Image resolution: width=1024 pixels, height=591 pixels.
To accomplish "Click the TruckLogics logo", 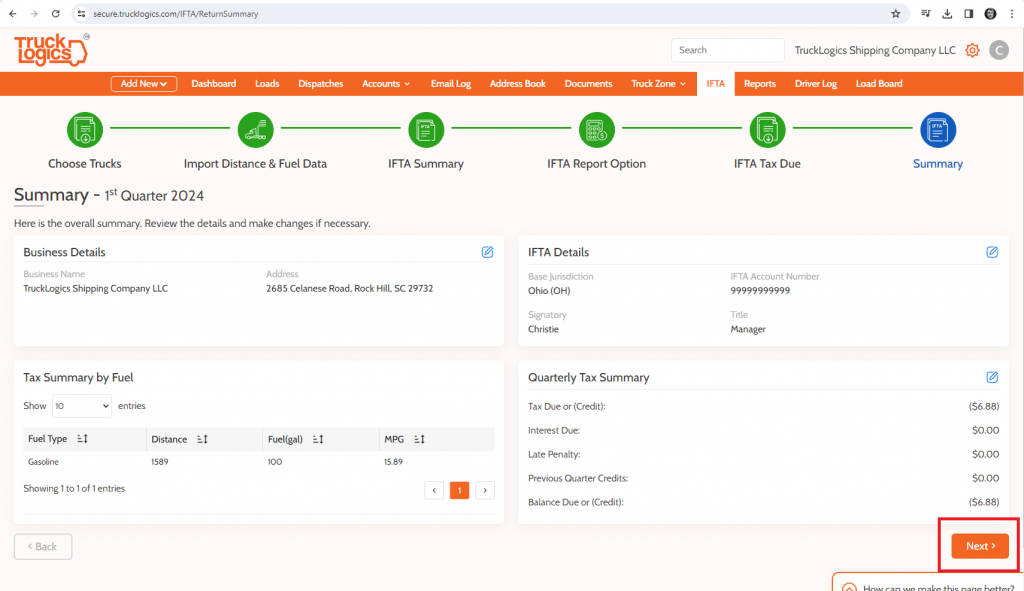I will click(x=51, y=50).
